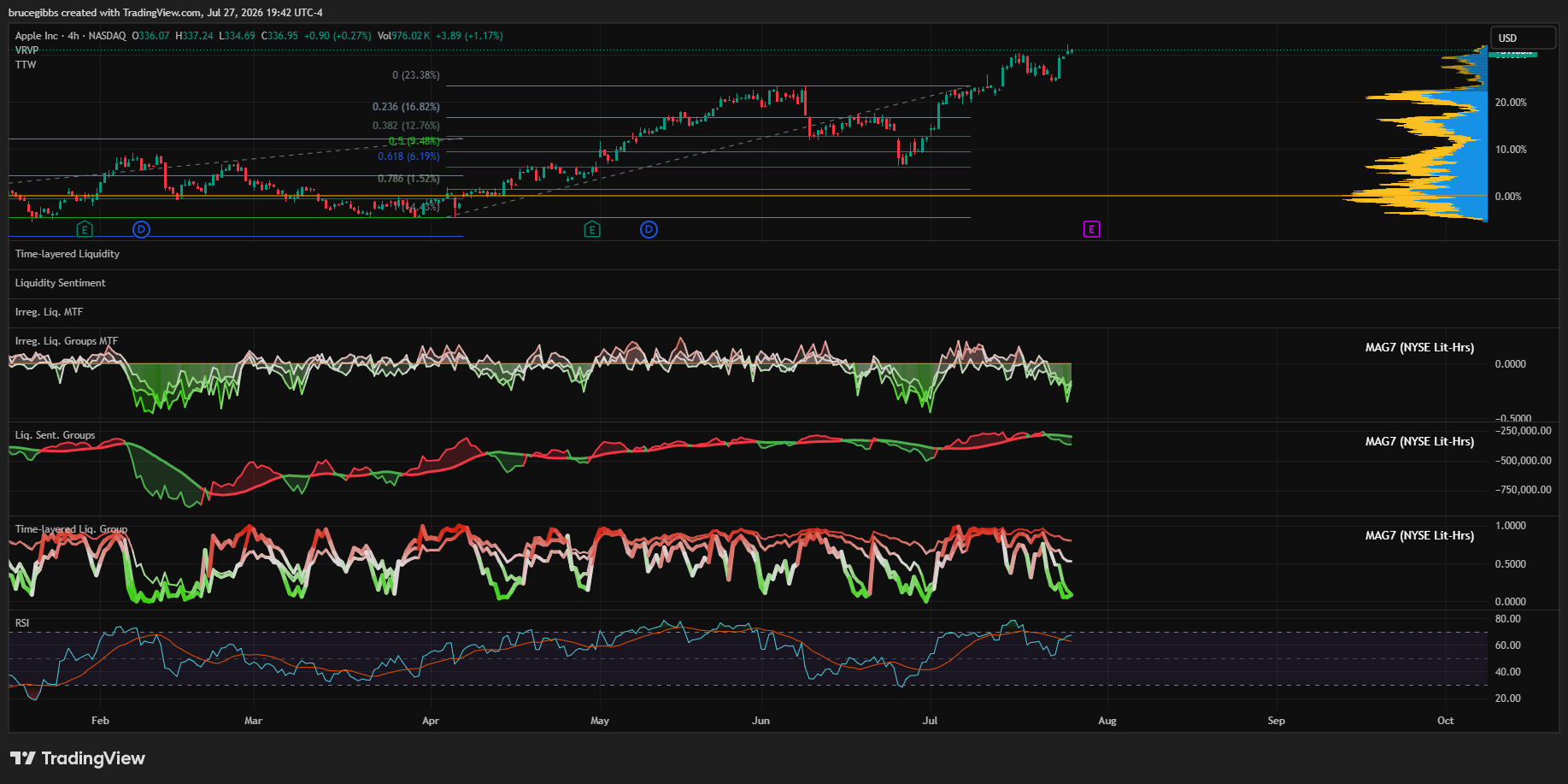The image size is (1568, 784).
Task: Click the TradingView logo
Action: click(78, 758)
